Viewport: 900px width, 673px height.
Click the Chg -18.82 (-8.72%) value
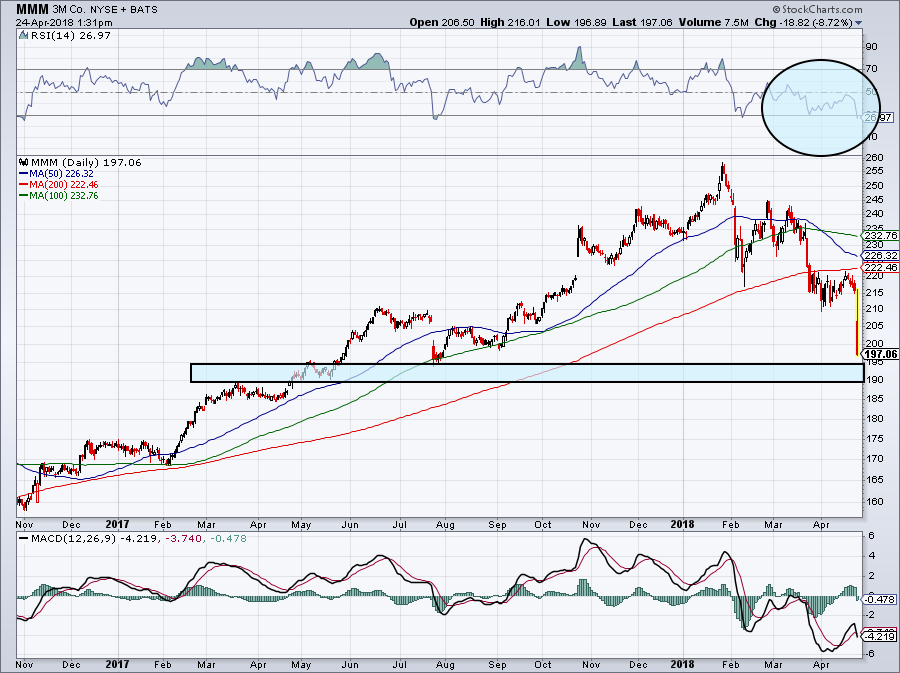[x=804, y=22]
